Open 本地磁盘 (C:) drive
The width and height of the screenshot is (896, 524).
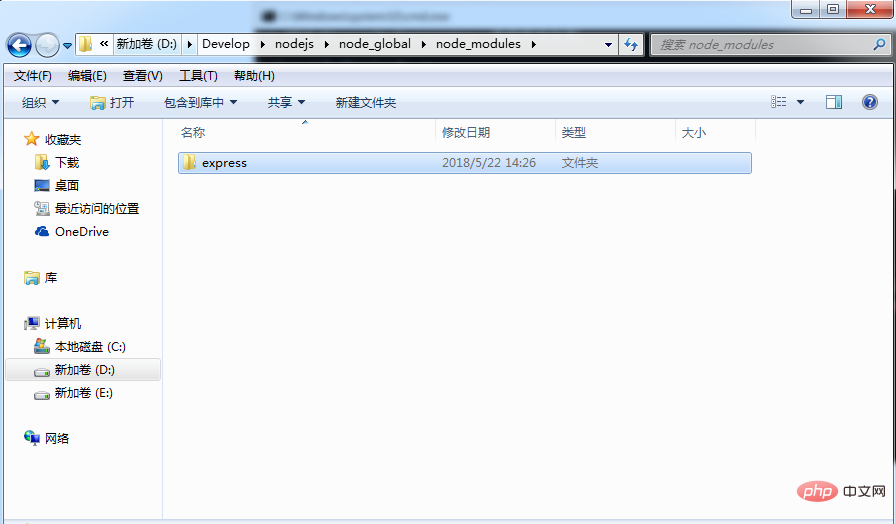[x=90, y=347]
